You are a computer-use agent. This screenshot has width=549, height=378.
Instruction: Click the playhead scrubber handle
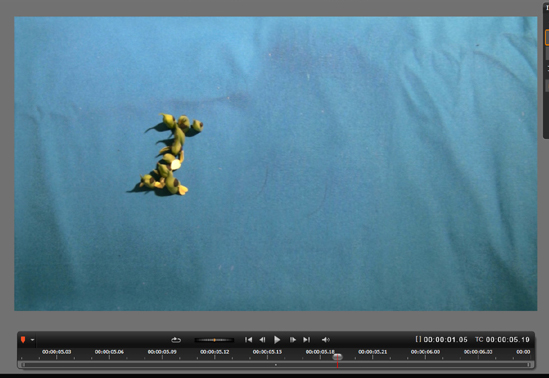338,357
